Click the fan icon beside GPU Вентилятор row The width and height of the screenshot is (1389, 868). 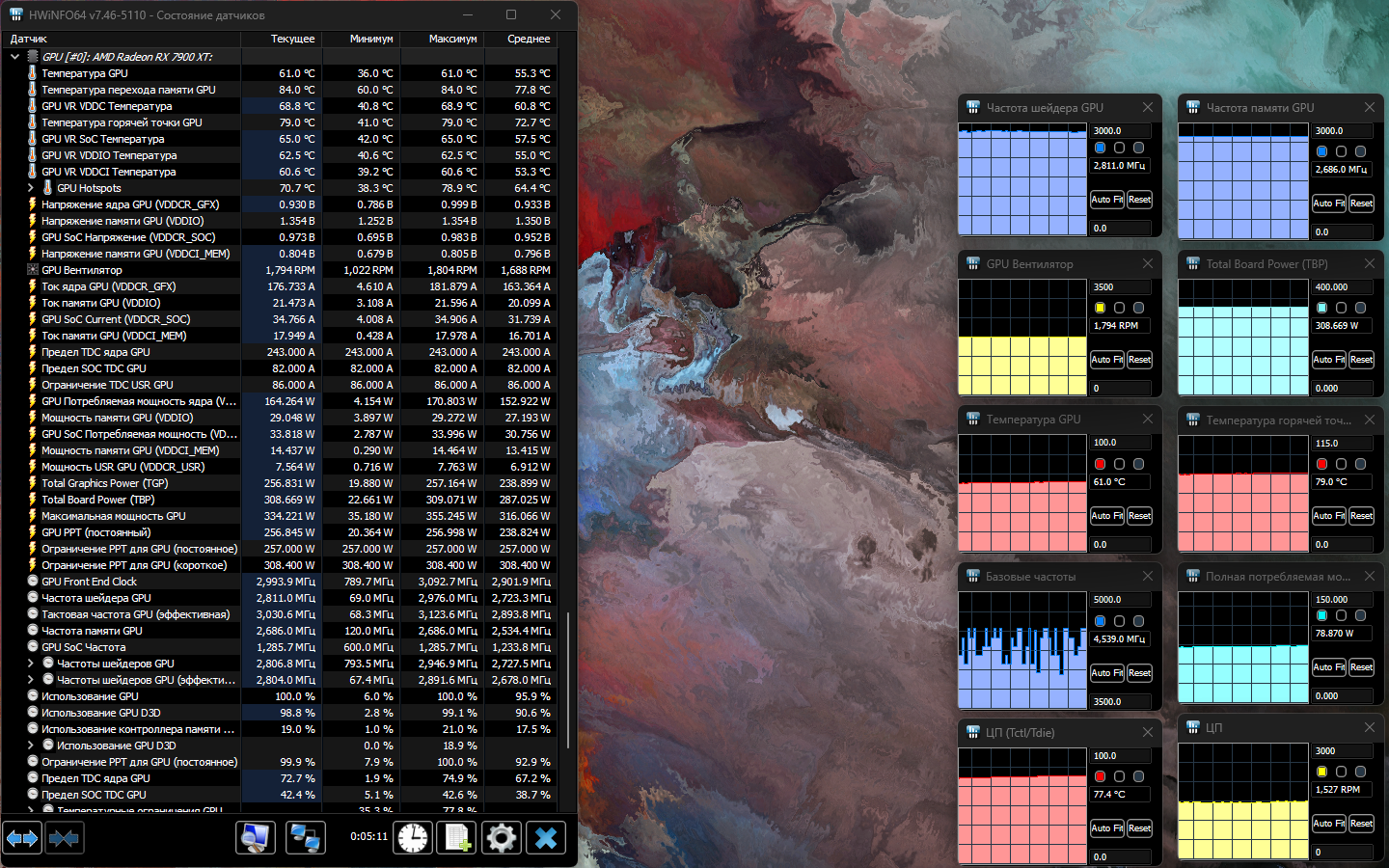click(x=33, y=270)
